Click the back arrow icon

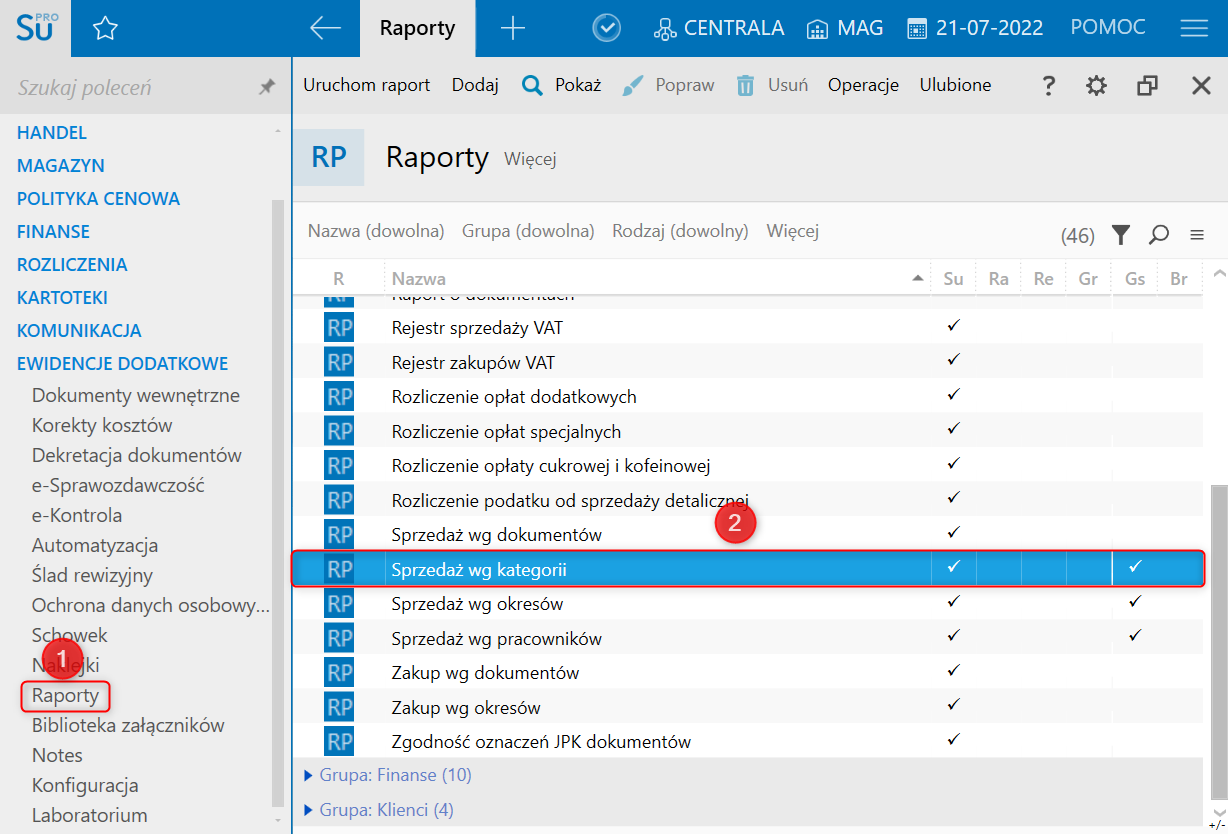tap(325, 29)
